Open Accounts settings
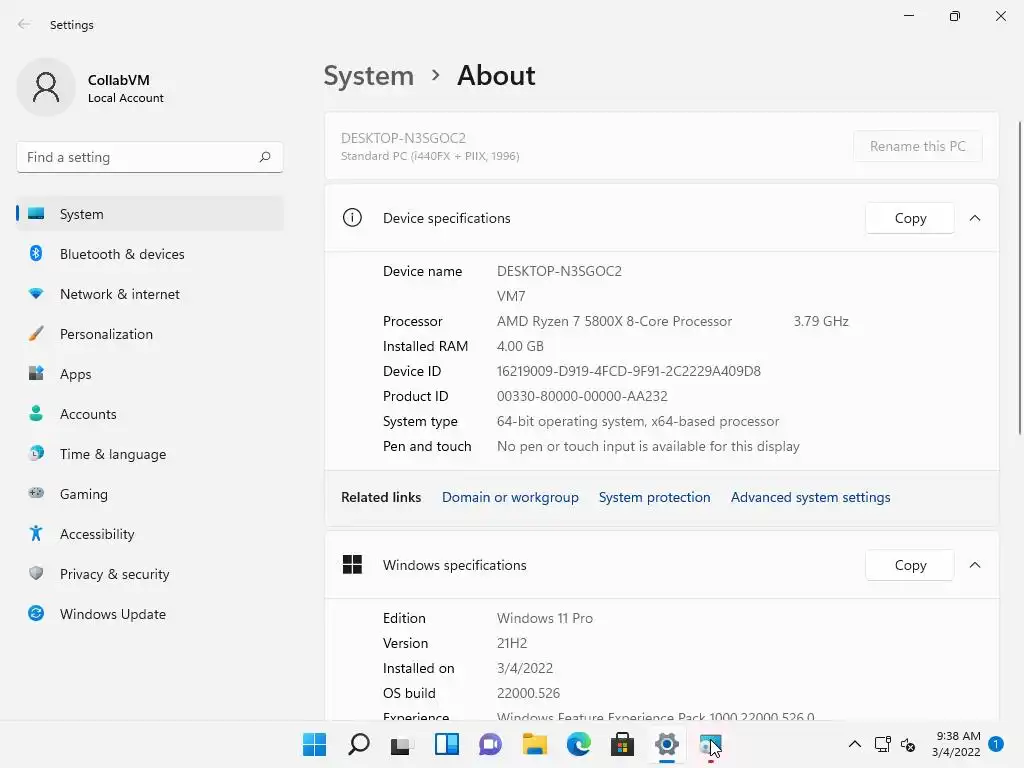 tap(150, 414)
